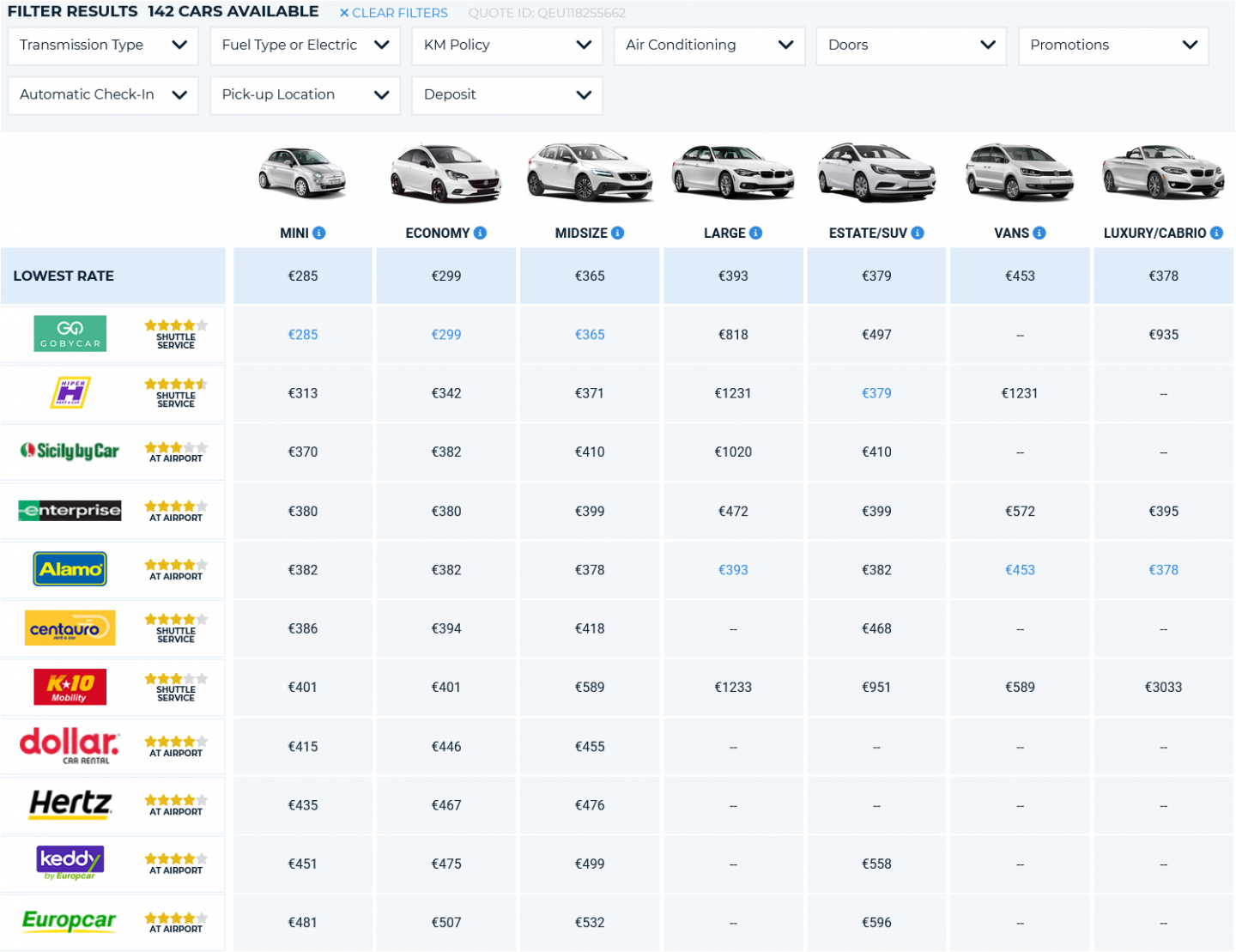Click the info icon next to LARGE
This screenshot has height=952, width=1236.
point(756,233)
